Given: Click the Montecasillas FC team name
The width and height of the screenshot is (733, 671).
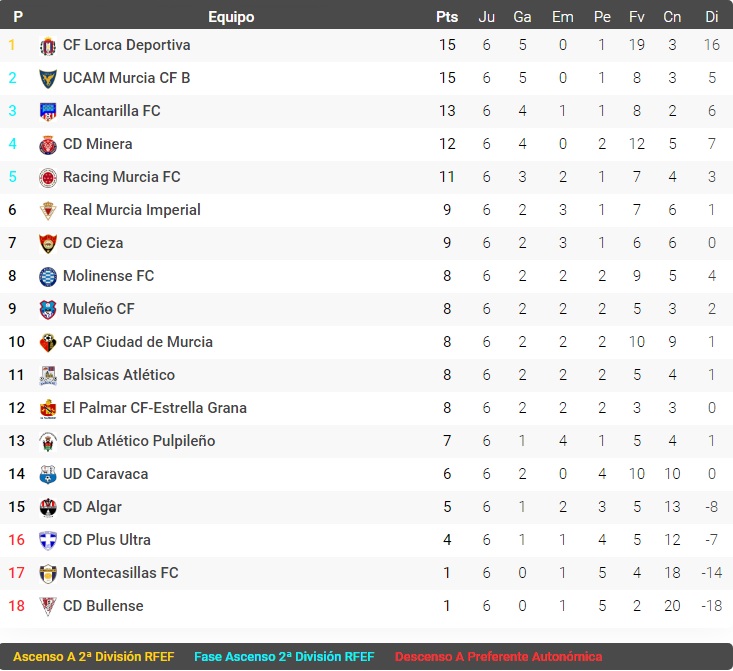Looking at the screenshot, I should click(x=120, y=573).
